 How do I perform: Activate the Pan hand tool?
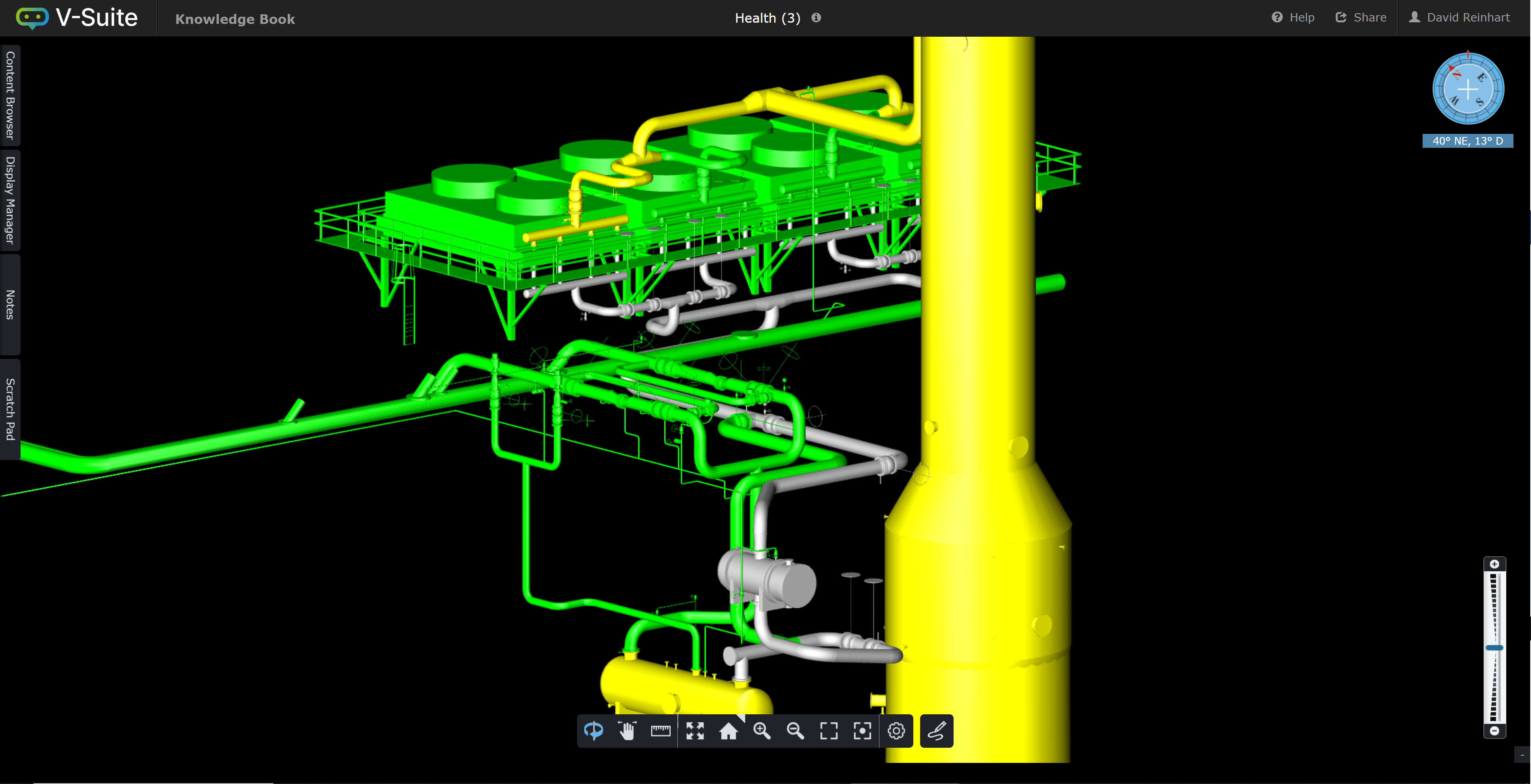click(627, 731)
